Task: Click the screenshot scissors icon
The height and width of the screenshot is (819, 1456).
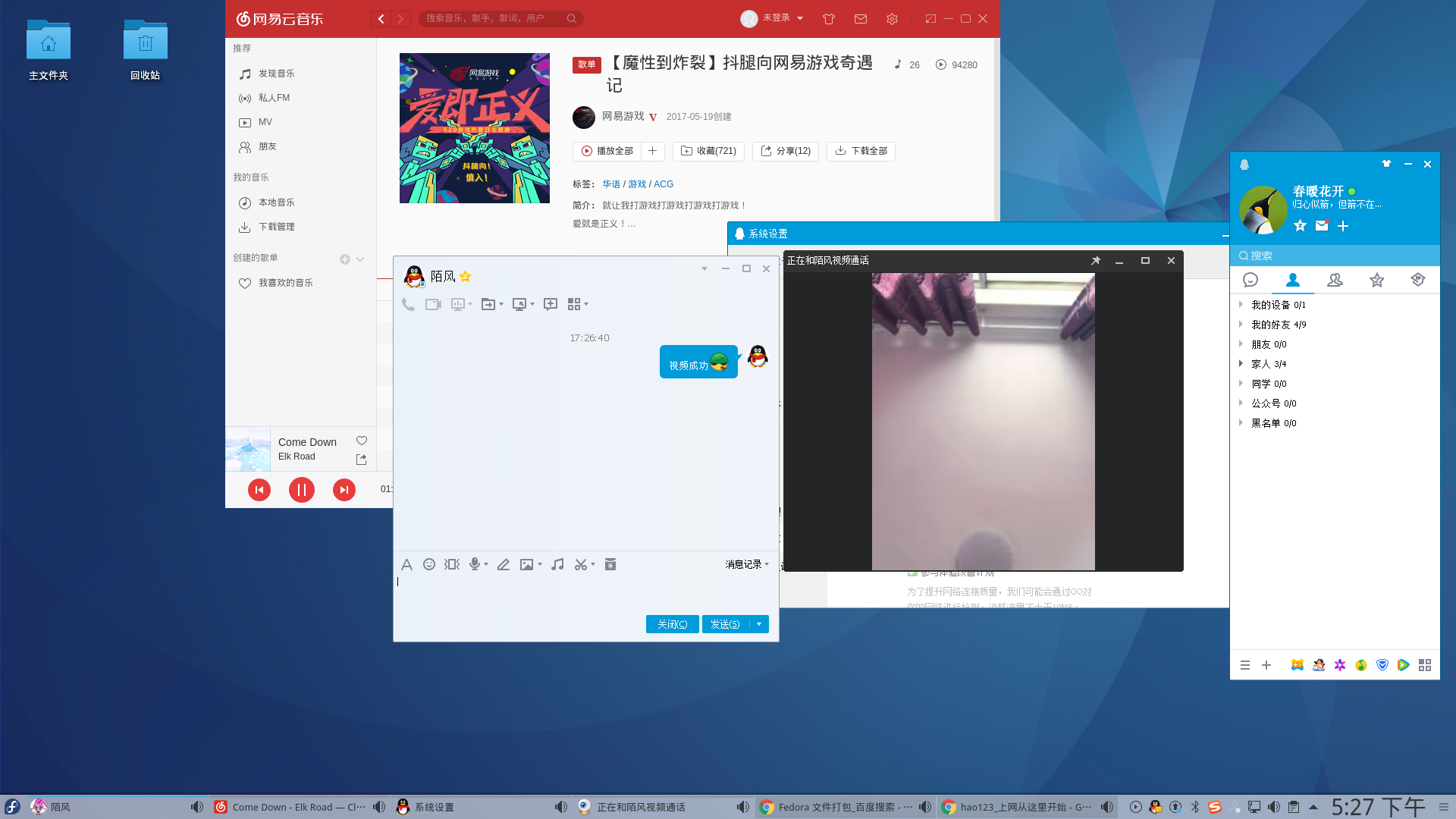Action: [x=581, y=564]
